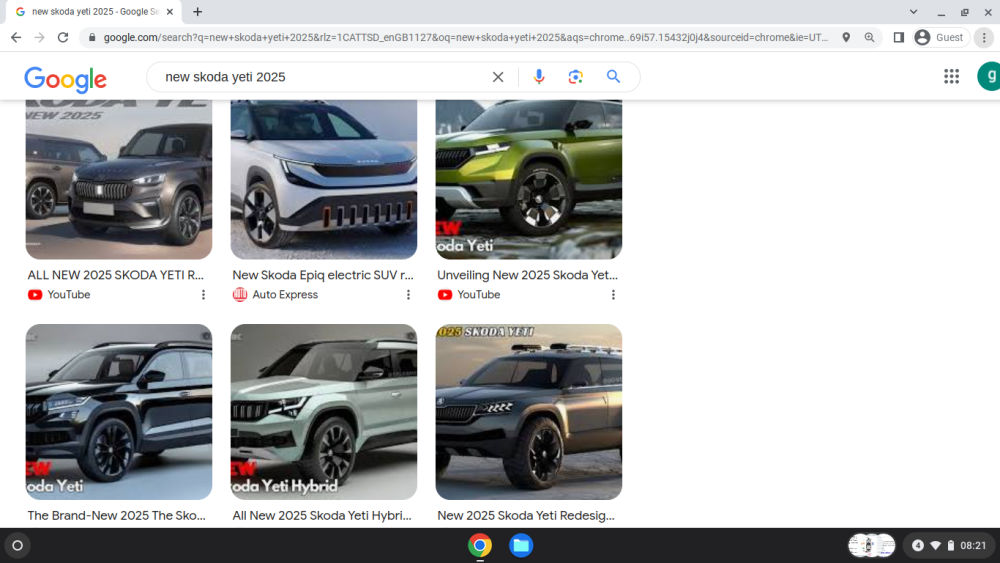Image resolution: width=1000 pixels, height=563 pixels.
Task: Click the location icon in the address bar
Action: pyautogui.click(x=846, y=38)
